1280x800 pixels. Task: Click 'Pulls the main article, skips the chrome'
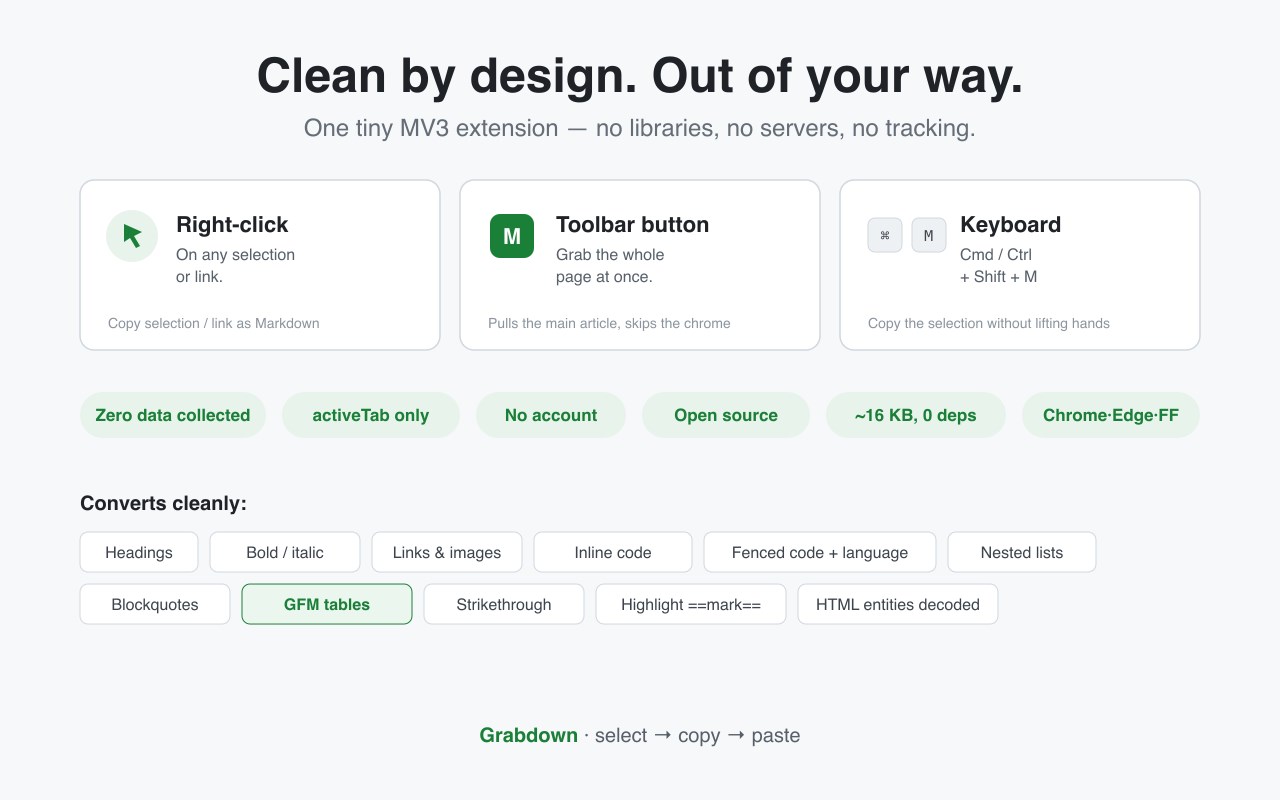click(x=609, y=323)
